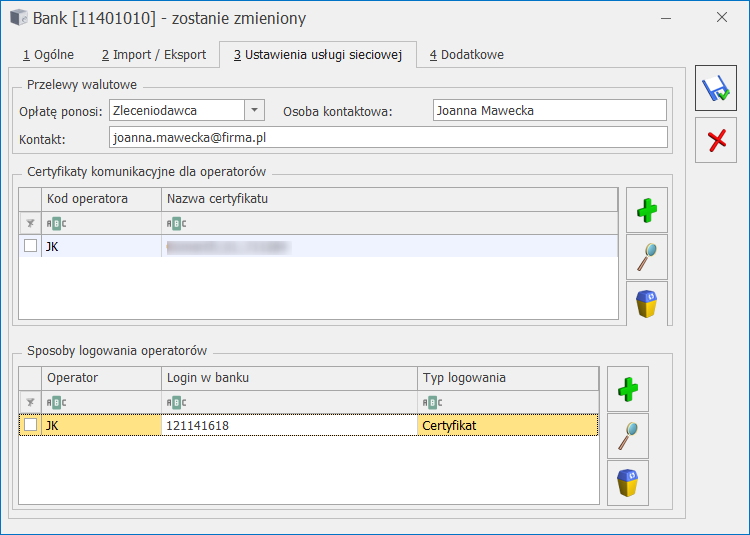
Task: Switch to the 2 Import / Eksport tab
Action: point(154,55)
